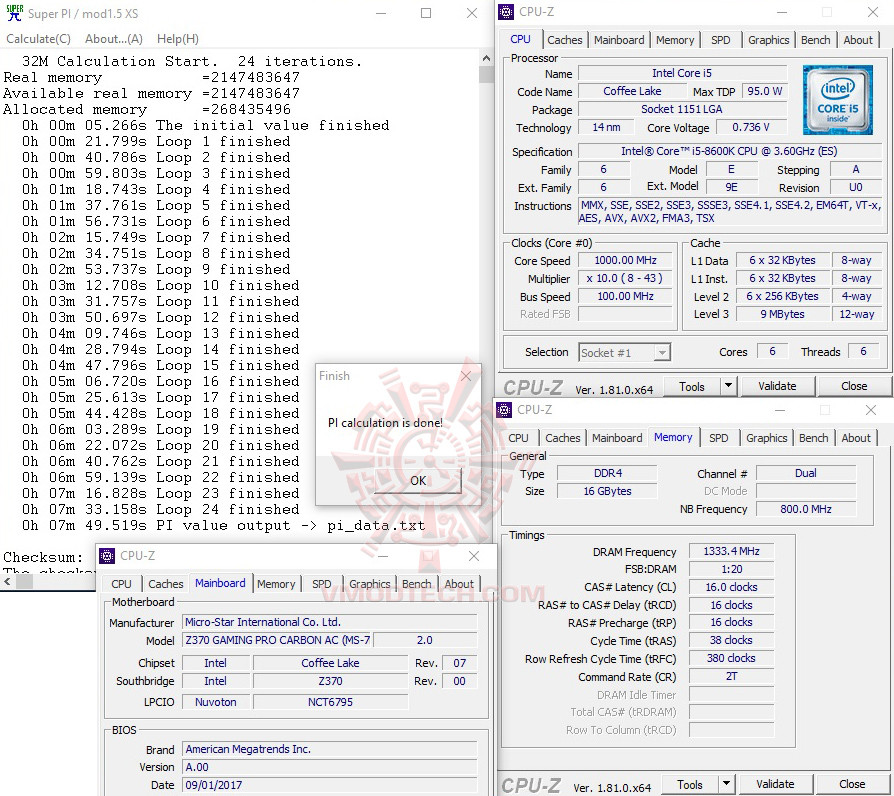Click Validate button in top CPU-Z window
Viewport: 894px width, 796px height.
click(x=777, y=387)
